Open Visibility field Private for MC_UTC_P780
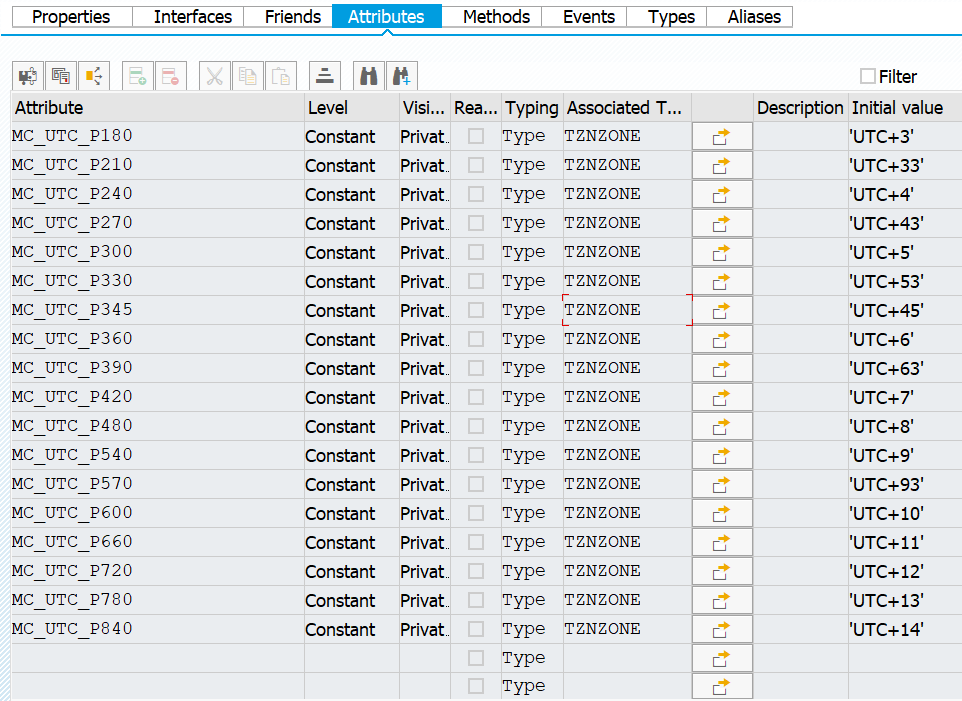 coord(425,600)
